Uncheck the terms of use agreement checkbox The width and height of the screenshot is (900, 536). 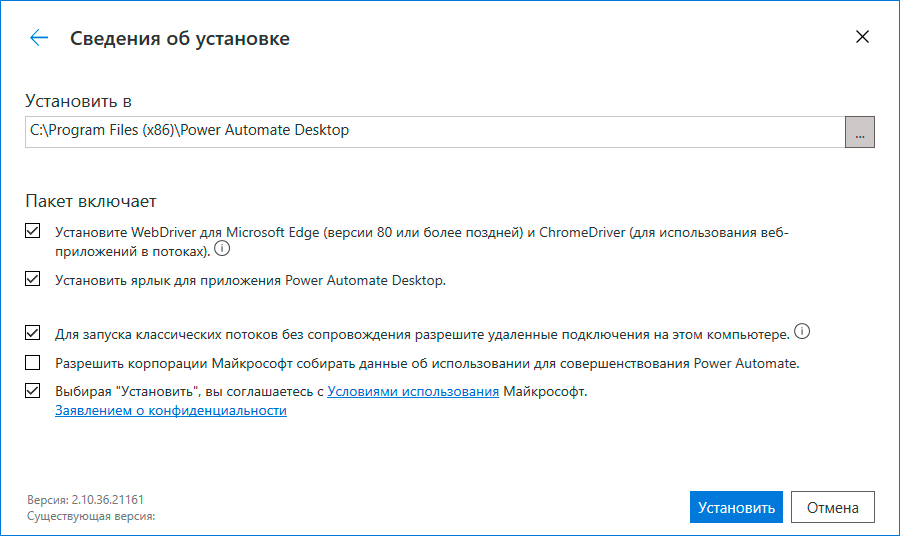(x=33, y=391)
